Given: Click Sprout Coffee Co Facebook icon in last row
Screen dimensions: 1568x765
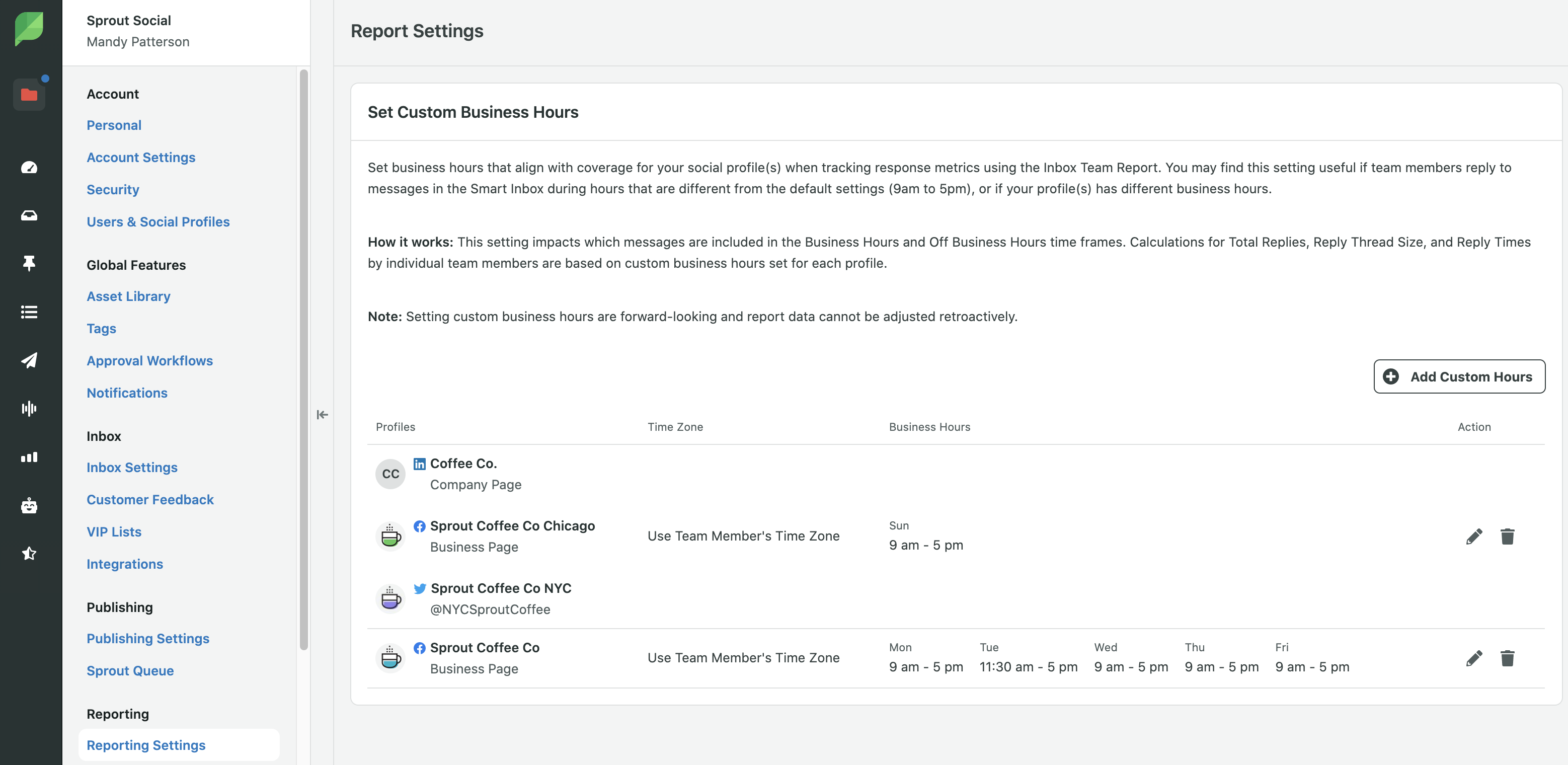Looking at the screenshot, I should click(x=419, y=648).
